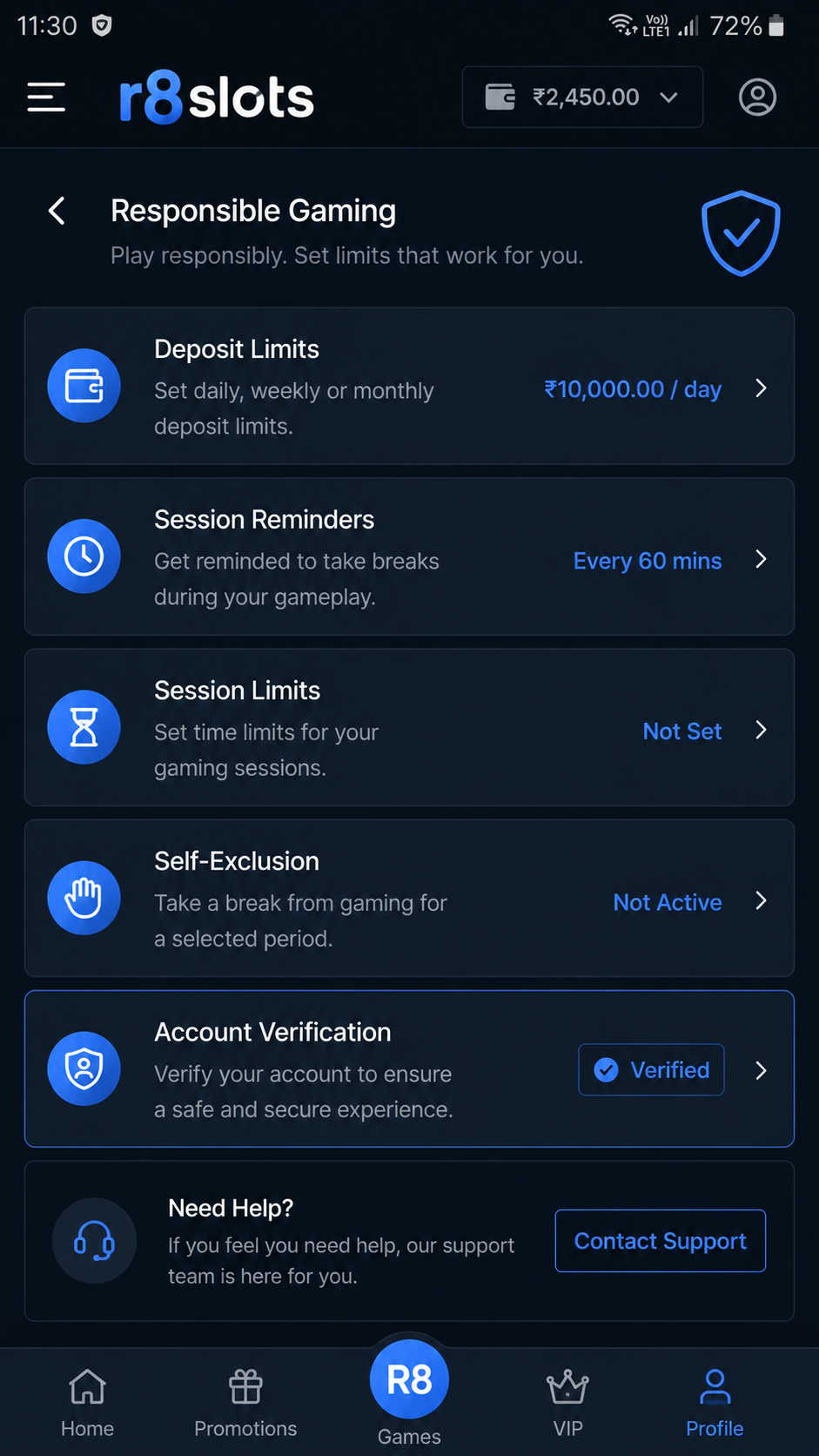Switch to the Home tab
This screenshot has height=1456, width=819.
point(87,1403)
